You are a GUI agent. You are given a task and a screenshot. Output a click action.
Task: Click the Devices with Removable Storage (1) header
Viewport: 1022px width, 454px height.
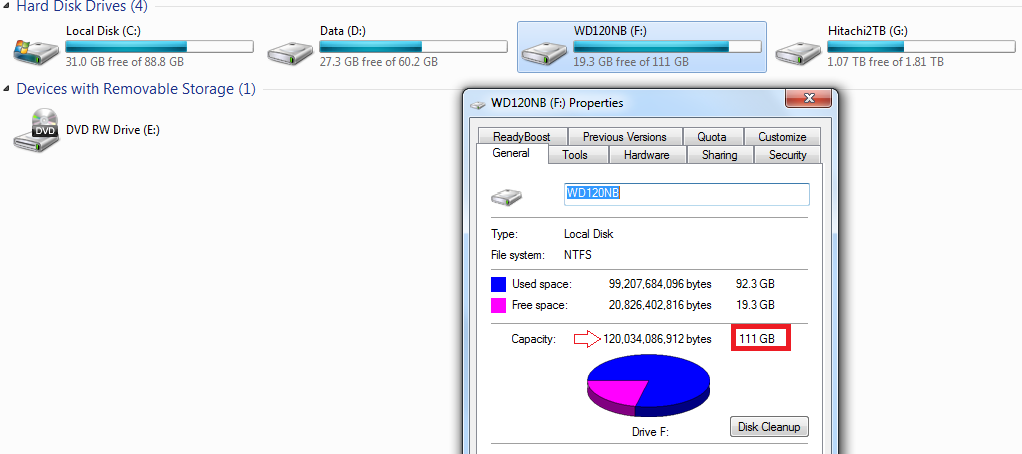click(x=136, y=89)
